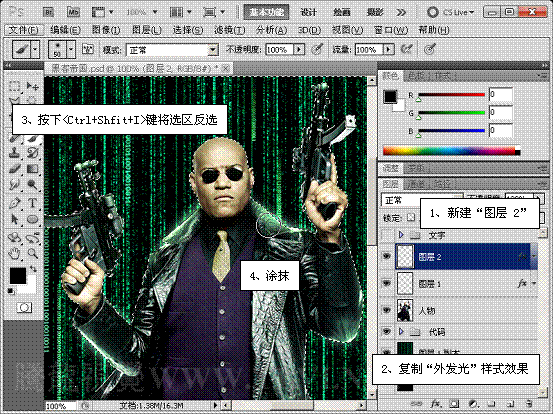This screenshot has width=553, height=414.
Task: Switch to the 摄影 workspace
Action: (375, 12)
